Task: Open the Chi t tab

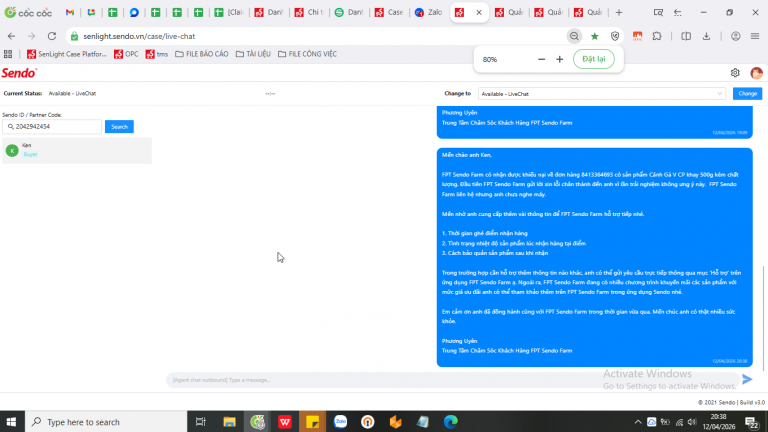Action: click(309, 13)
